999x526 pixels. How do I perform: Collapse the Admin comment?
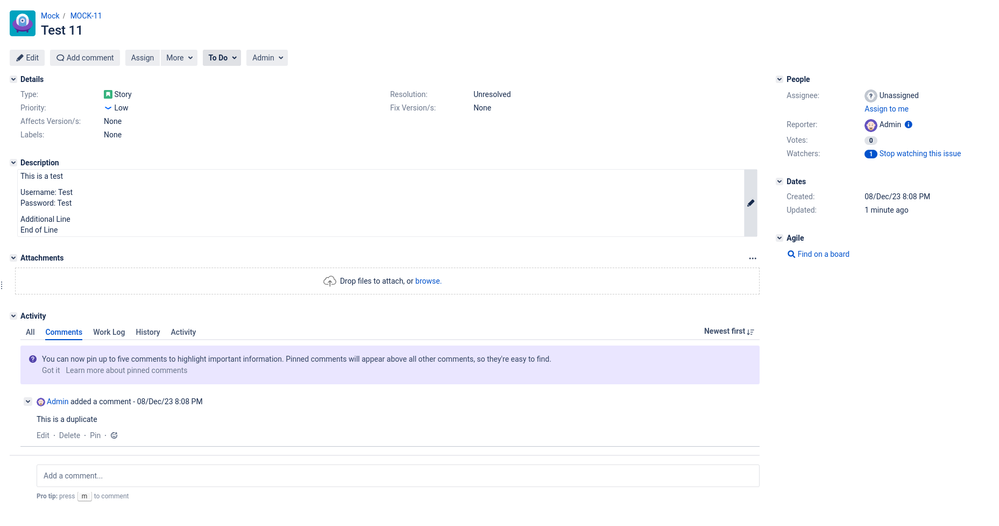[28, 402]
